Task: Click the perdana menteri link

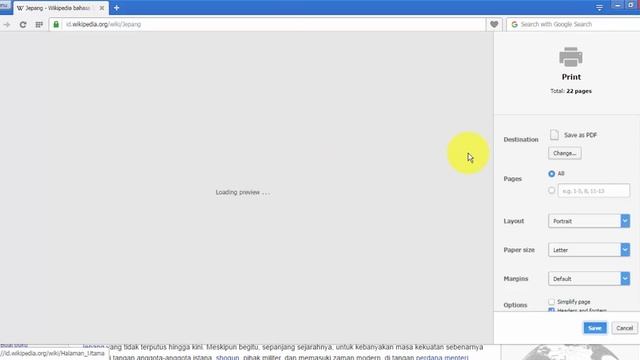Action: click(442, 357)
